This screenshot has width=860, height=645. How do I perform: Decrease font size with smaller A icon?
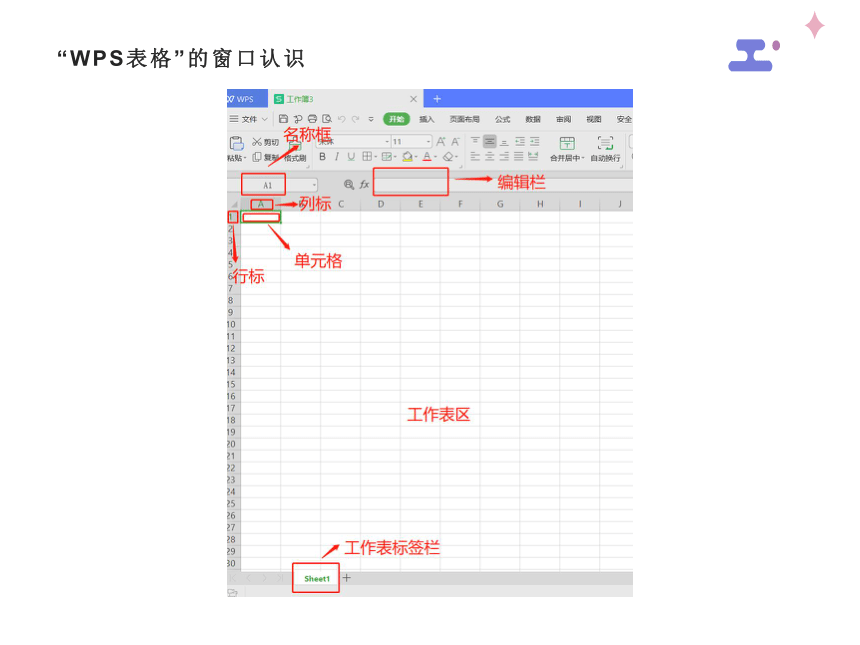pos(455,142)
